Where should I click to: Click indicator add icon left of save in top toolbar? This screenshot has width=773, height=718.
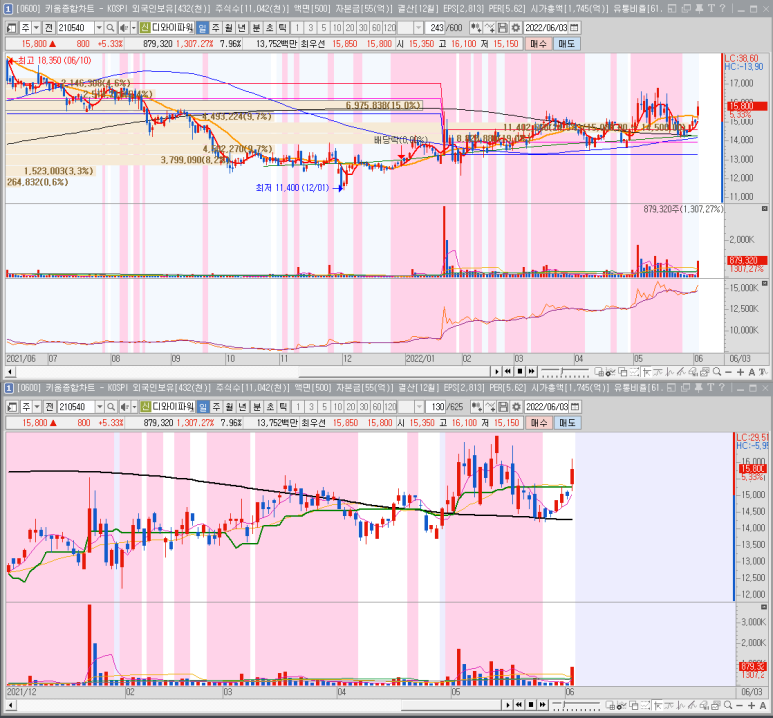pyautogui.click(x=476, y=28)
